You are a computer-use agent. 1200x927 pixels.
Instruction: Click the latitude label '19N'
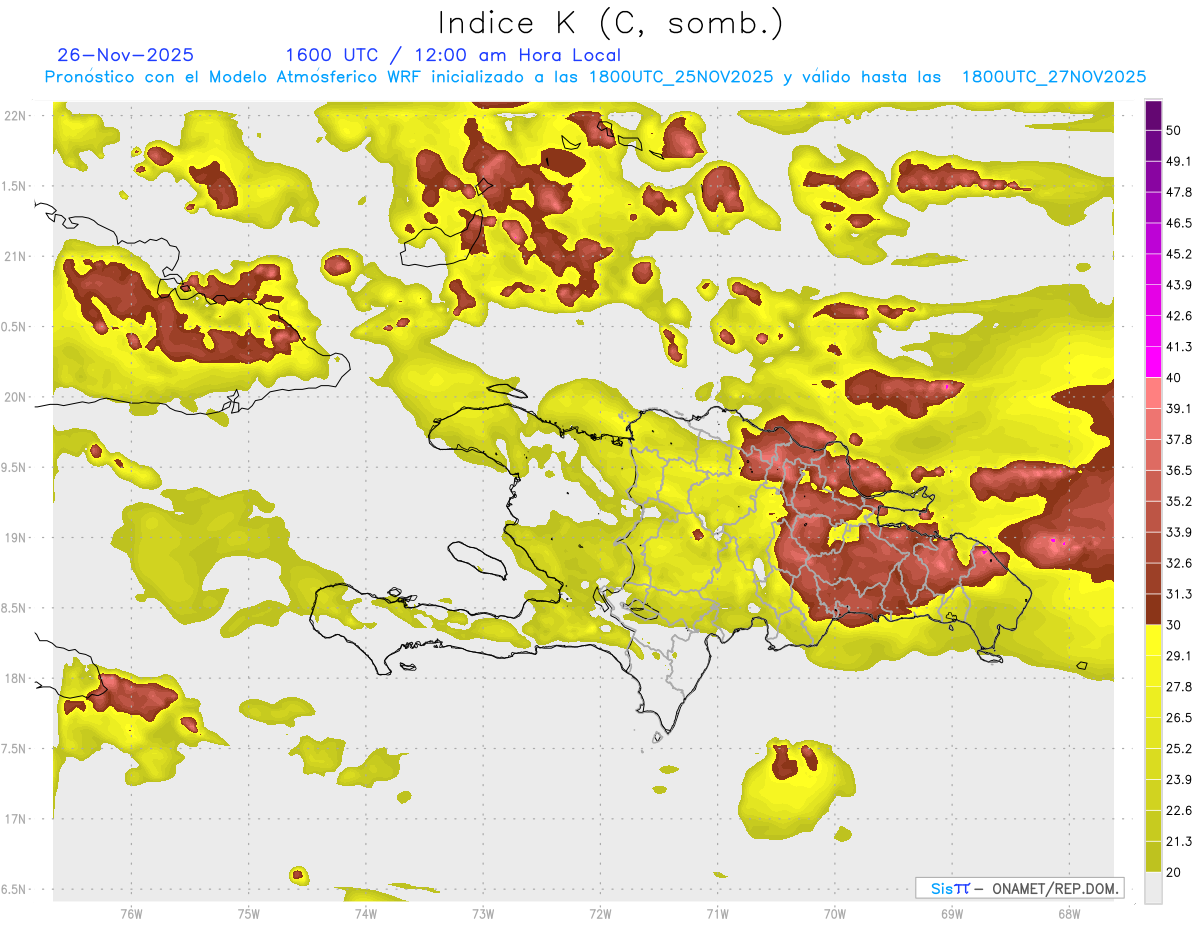coord(15,537)
